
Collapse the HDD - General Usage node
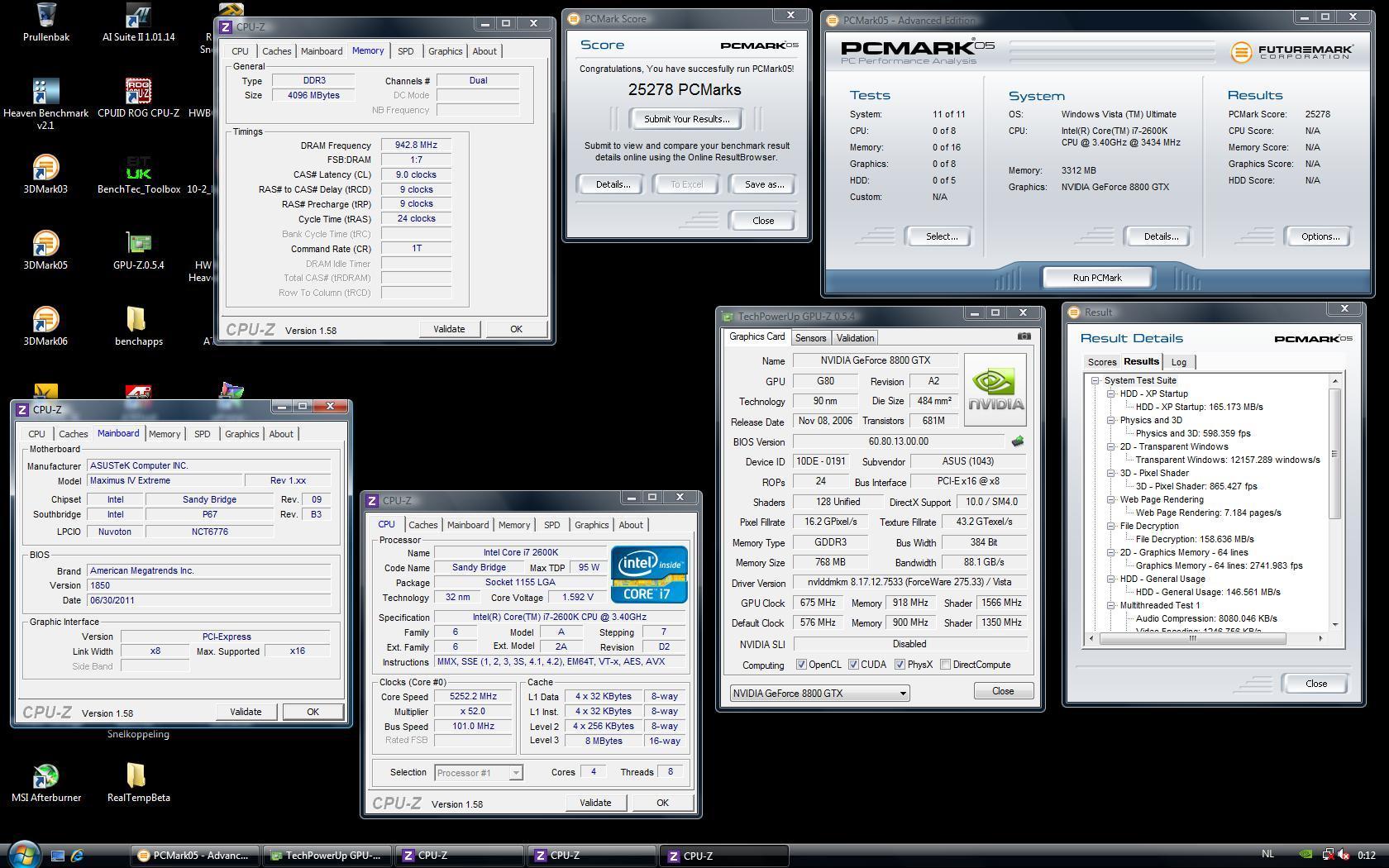1111,579
